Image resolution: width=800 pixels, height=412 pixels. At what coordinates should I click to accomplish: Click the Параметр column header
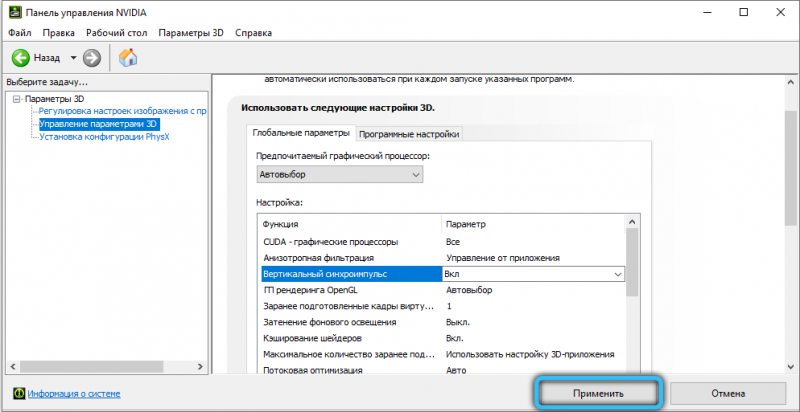click(533, 224)
